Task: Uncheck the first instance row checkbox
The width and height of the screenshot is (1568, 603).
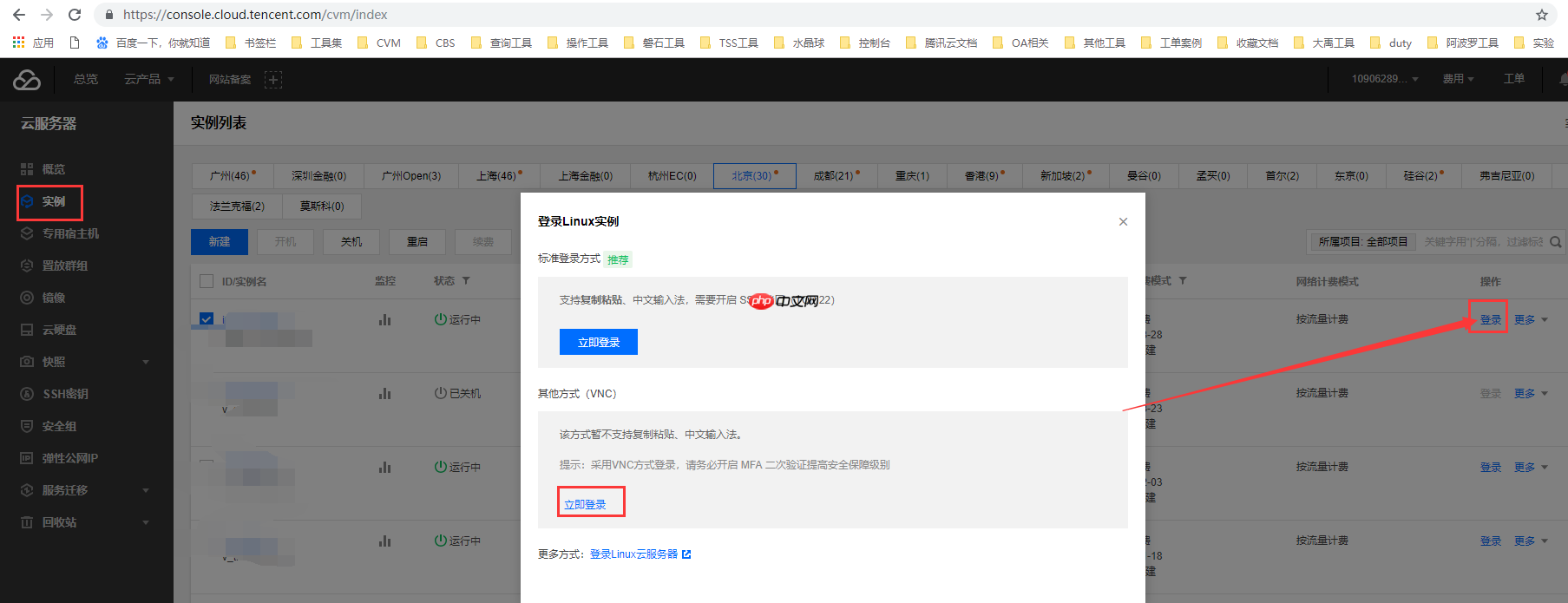Action: pyautogui.click(x=207, y=318)
